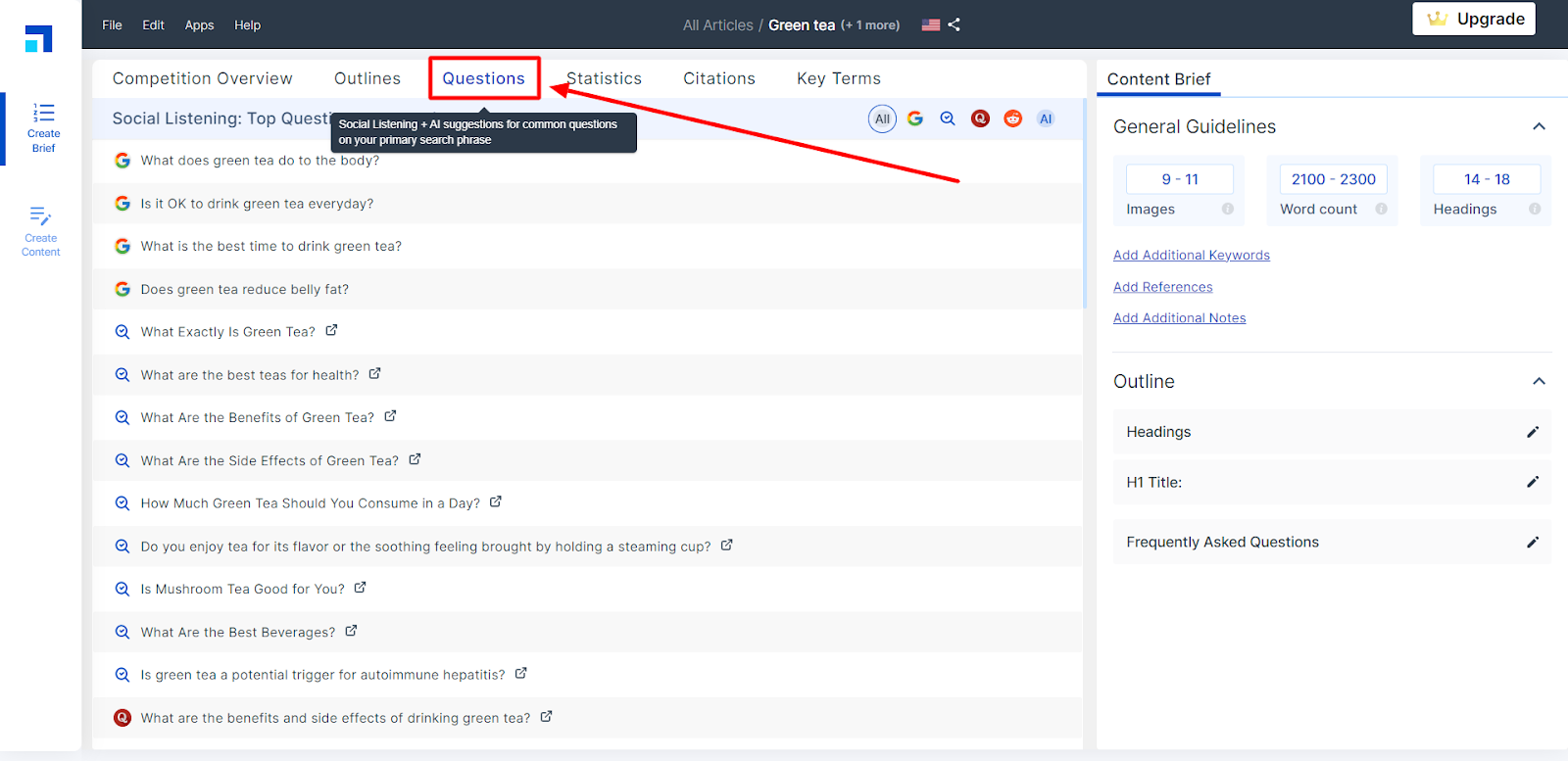Click the Add References link
This screenshot has width=1568, height=761.
[1163, 287]
